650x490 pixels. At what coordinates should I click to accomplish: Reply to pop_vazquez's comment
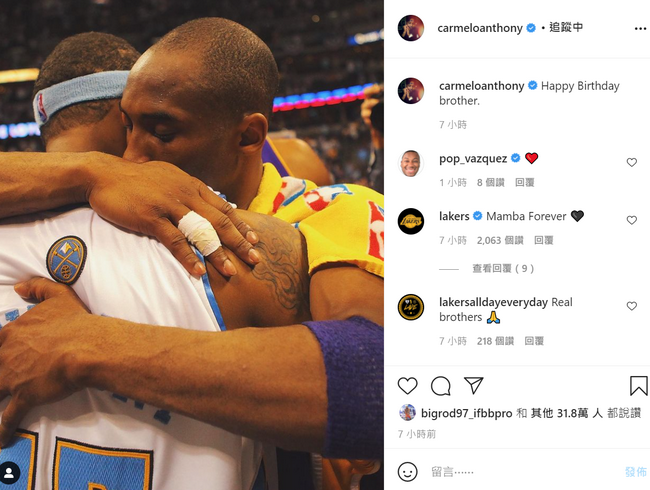524,182
